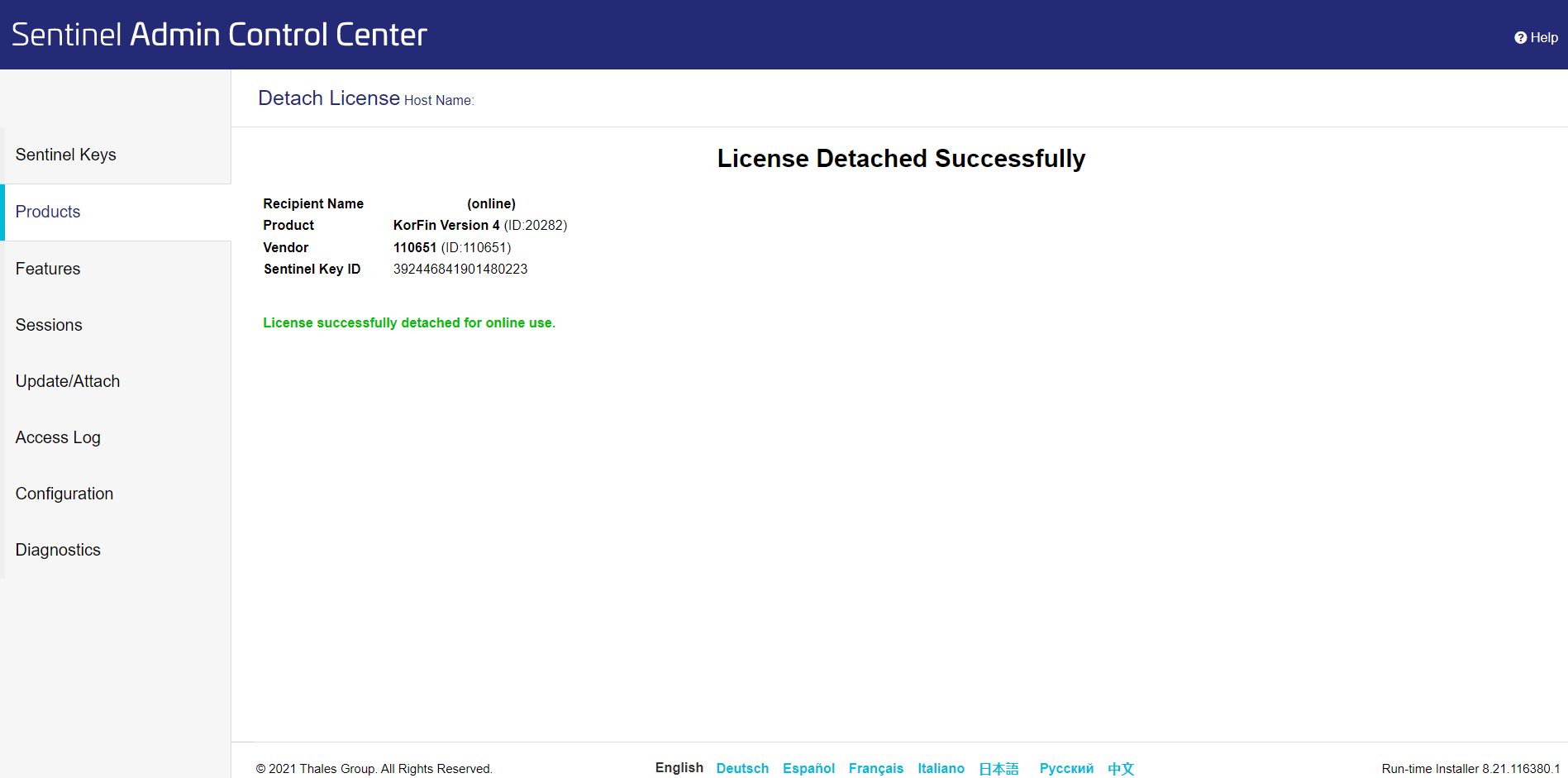Open the Sessions page
This screenshot has width=1568, height=778.
pos(49,325)
